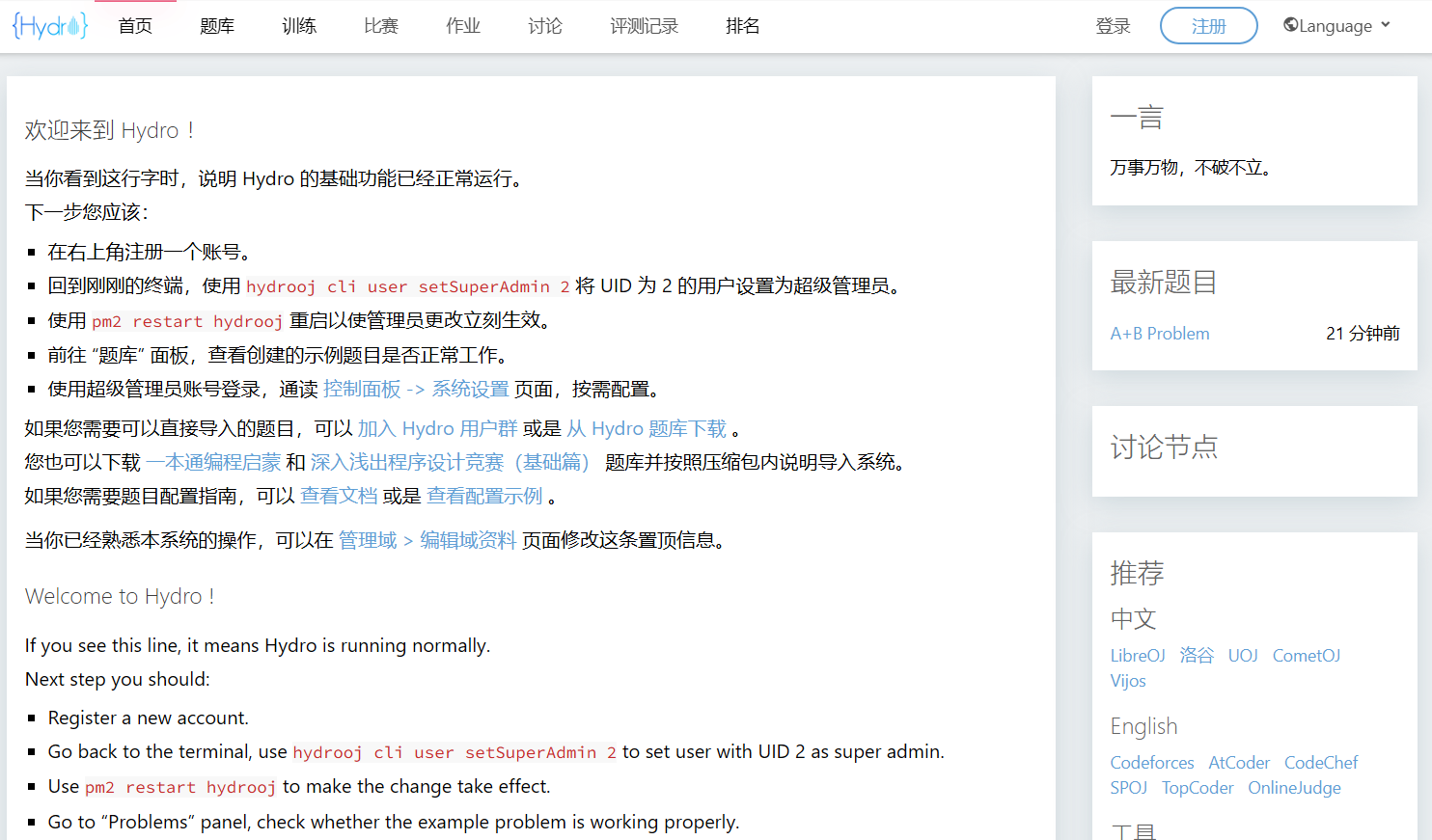The image size is (1432, 840).
Task: Open the 题库 nav tab
Action: (x=217, y=26)
